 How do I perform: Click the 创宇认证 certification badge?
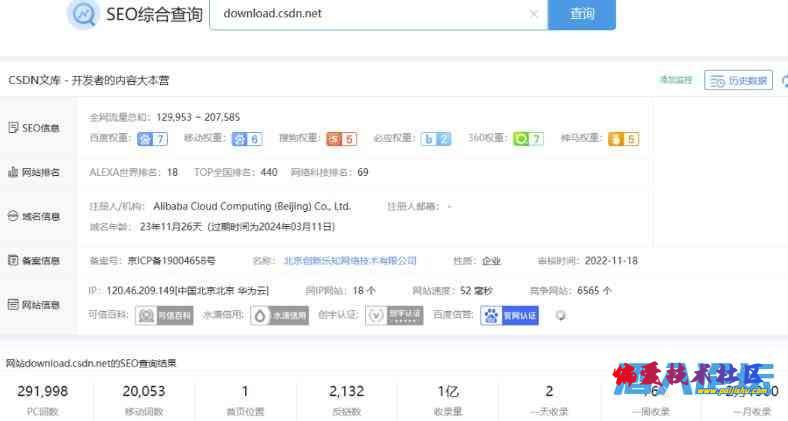389,315
